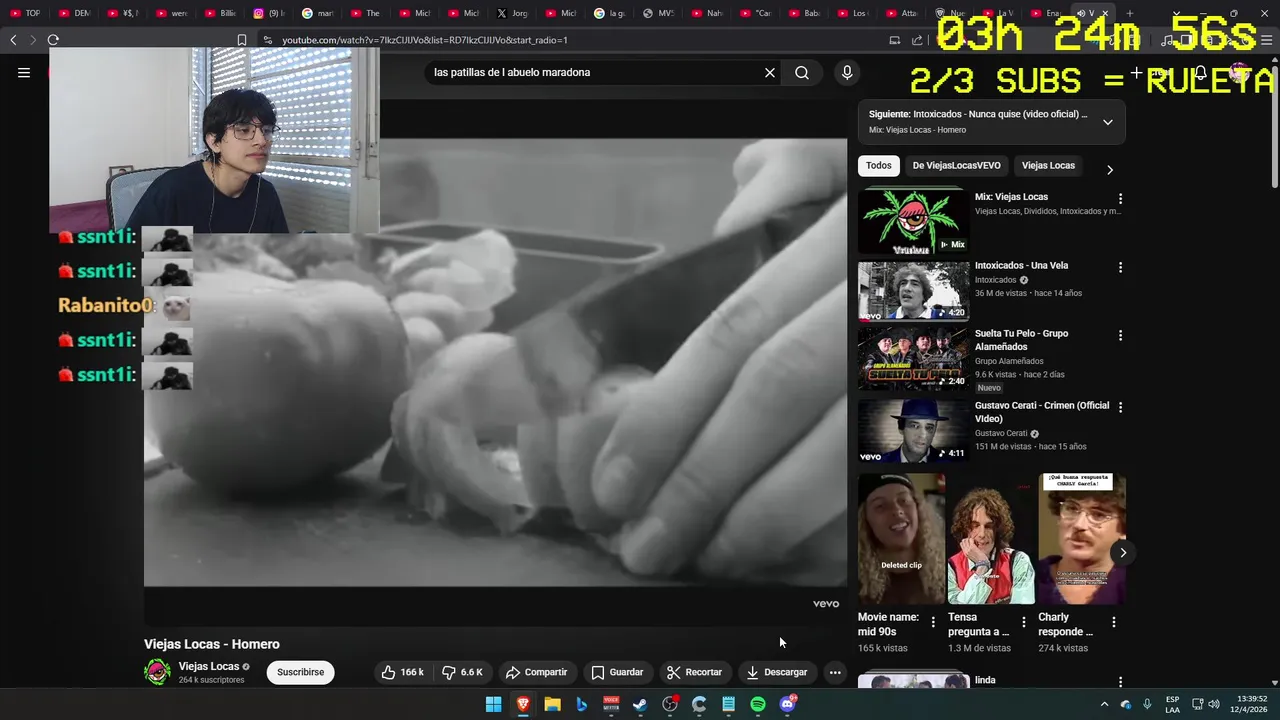The height and width of the screenshot is (720, 1280).
Task: Open the clock showing 13:39:52
Action: (x=1248, y=704)
